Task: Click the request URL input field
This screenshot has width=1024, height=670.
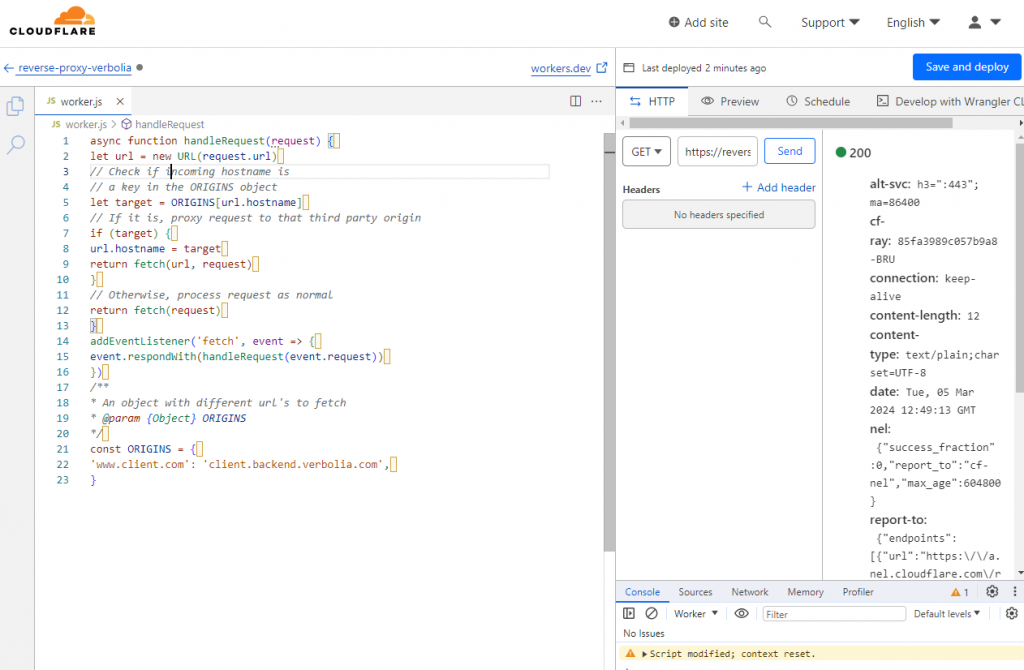Action: 718,152
